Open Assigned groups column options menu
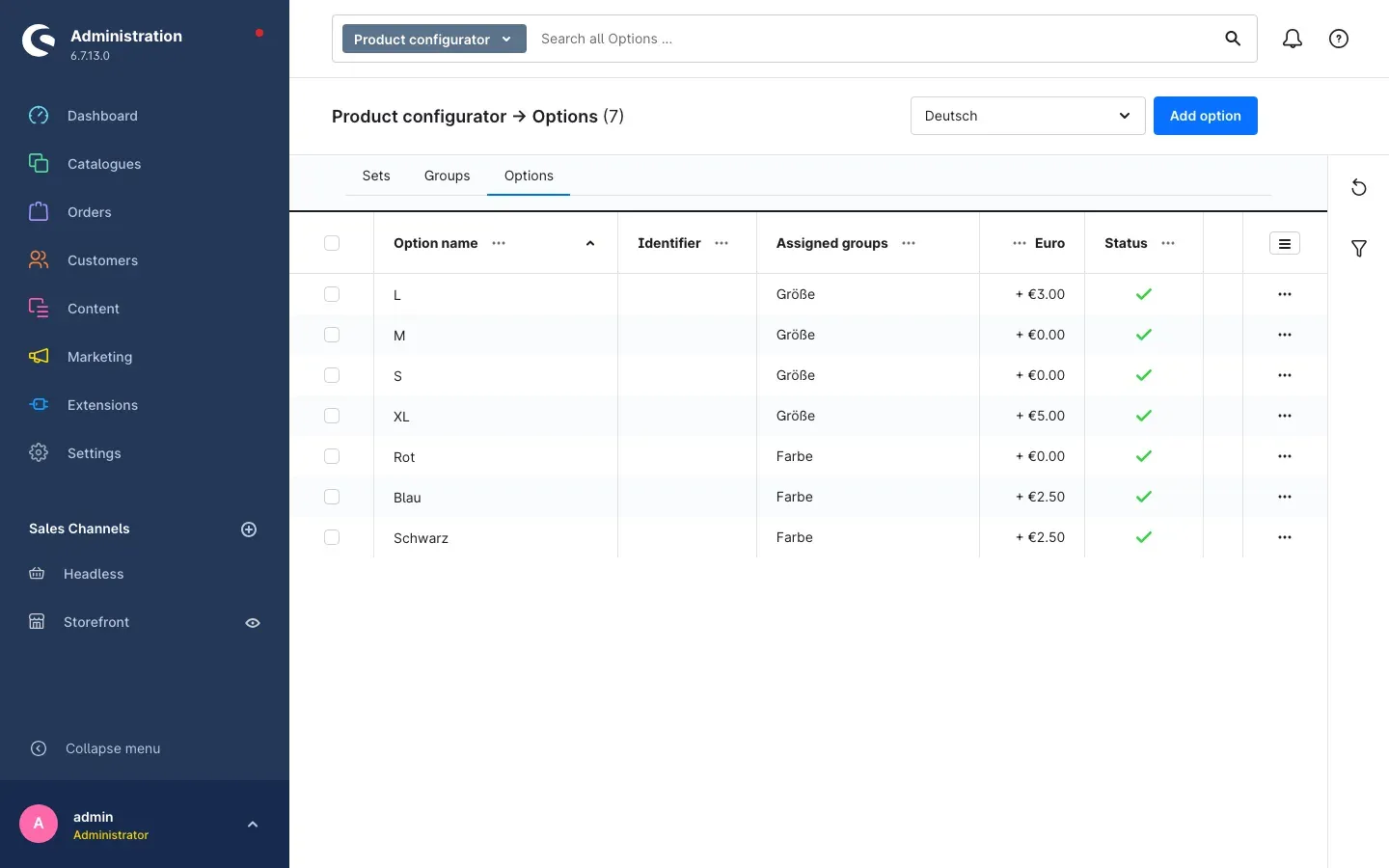 (909, 243)
